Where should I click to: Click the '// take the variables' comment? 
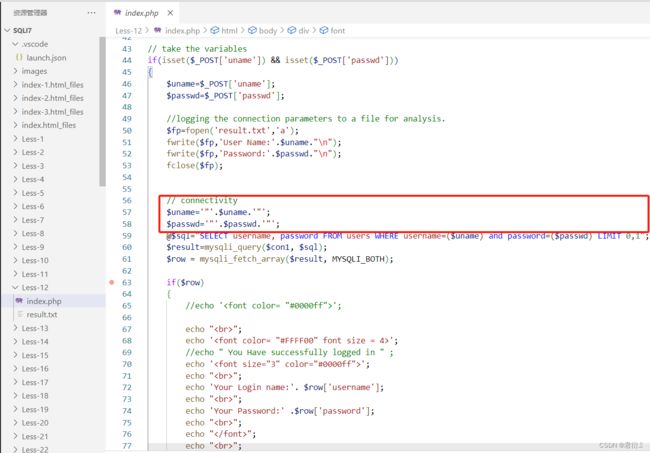coord(197,48)
